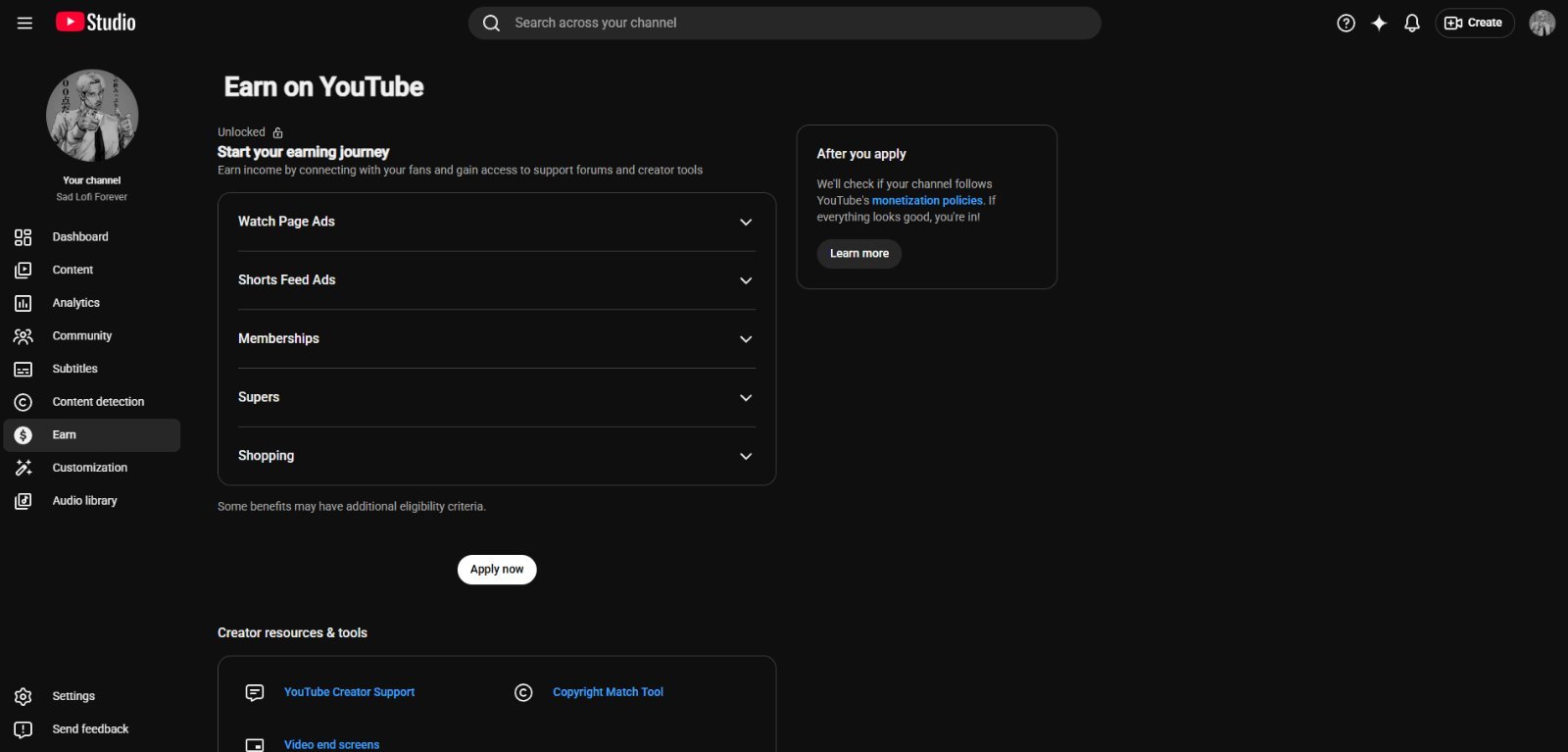Viewport: 1568px width, 752px height.
Task: Open the Video end screens link
Action: (x=331, y=745)
